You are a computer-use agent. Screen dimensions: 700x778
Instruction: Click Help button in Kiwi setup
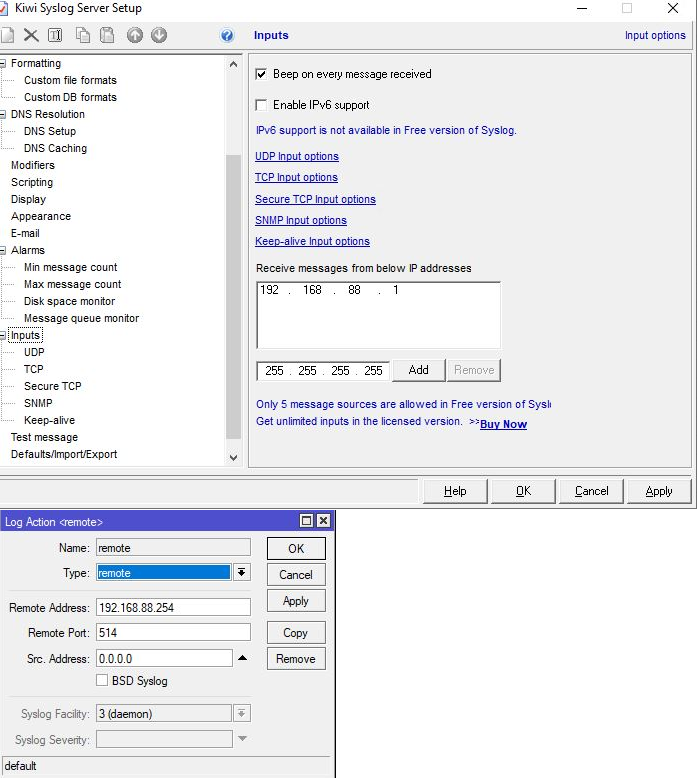pos(455,491)
